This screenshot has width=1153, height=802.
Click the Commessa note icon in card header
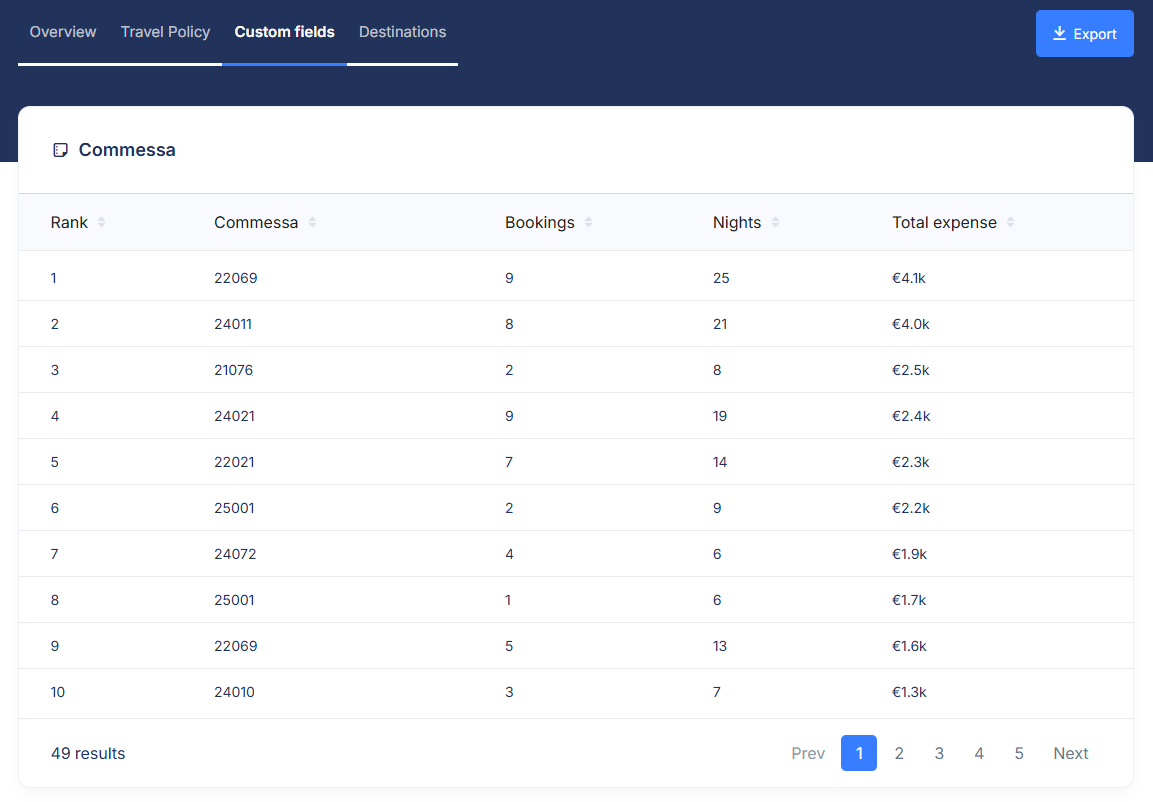(60, 150)
